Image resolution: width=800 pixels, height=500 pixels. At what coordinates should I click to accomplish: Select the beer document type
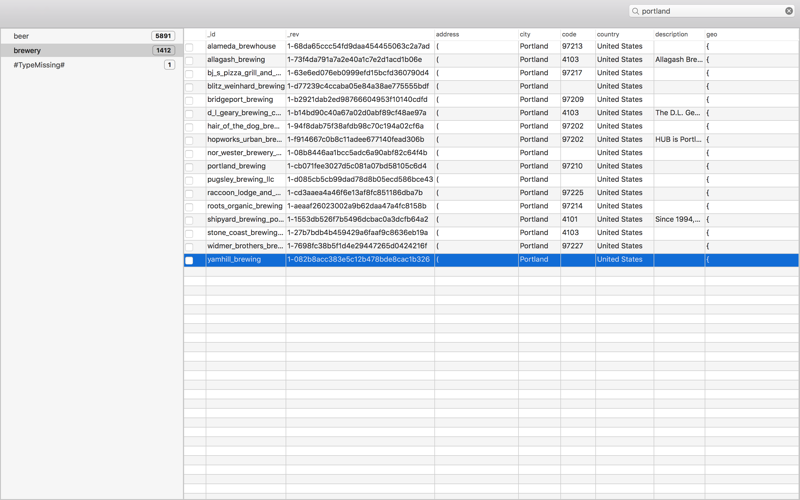point(92,36)
